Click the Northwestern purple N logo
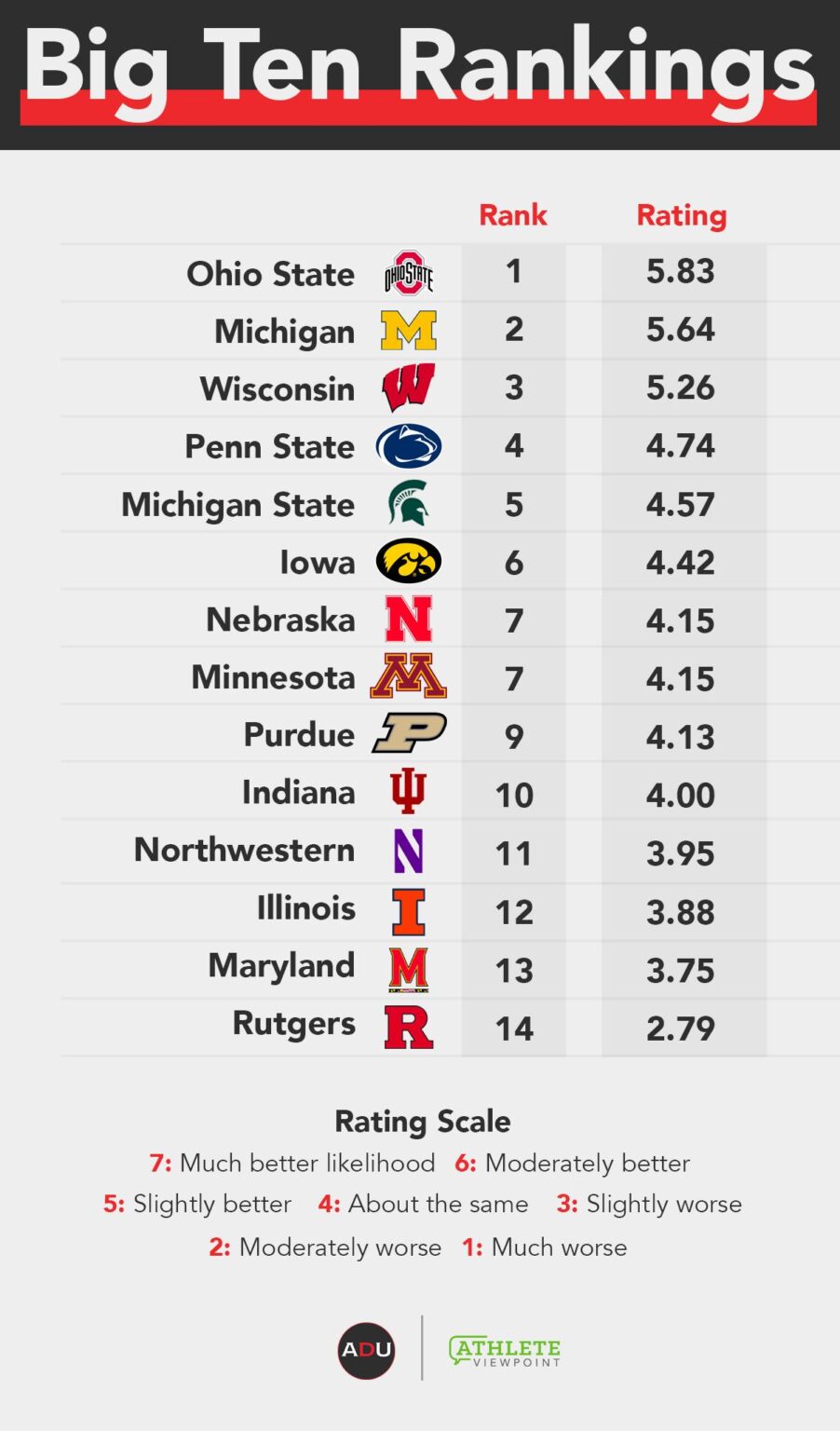The image size is (840, 1431). click(408, 851)
